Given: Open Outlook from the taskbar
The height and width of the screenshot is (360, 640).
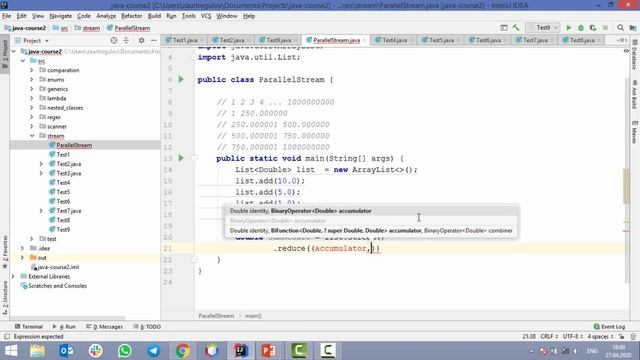Looking at the screenshot, I should (x=67, y=351).
